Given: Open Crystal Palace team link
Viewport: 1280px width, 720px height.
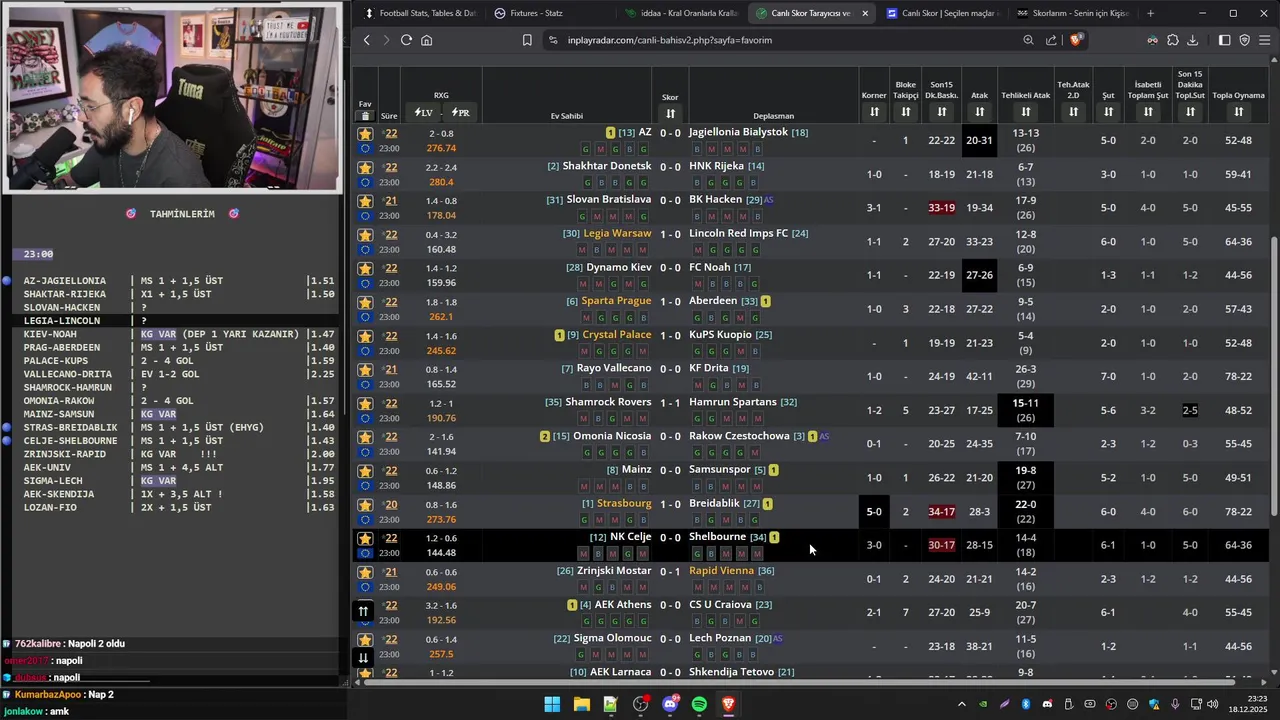Looking at the screenshot, I should point(617,335).
